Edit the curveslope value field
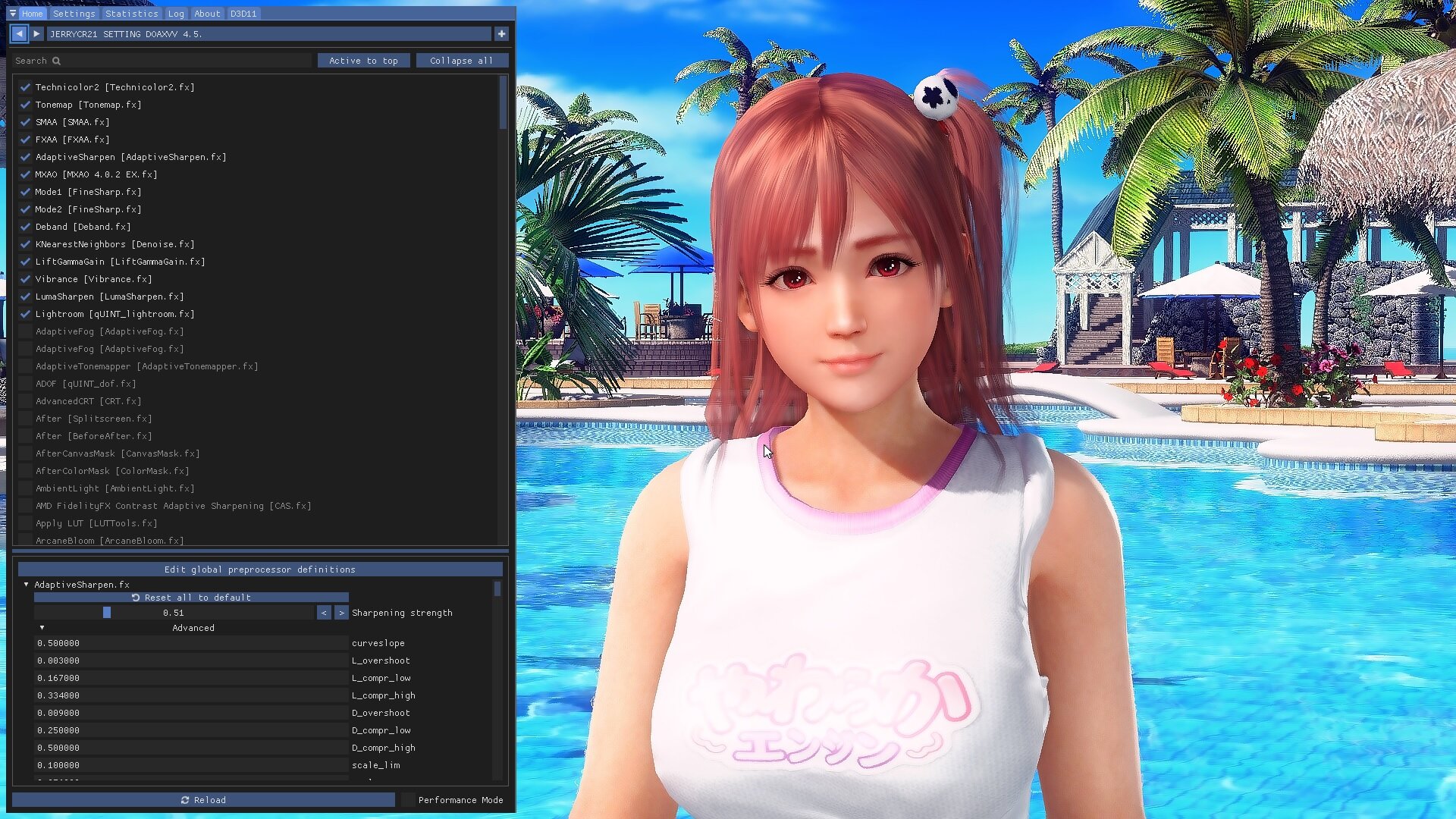Image resolution: width=1456 pixels, height=819 pixels. click(191, 643)
